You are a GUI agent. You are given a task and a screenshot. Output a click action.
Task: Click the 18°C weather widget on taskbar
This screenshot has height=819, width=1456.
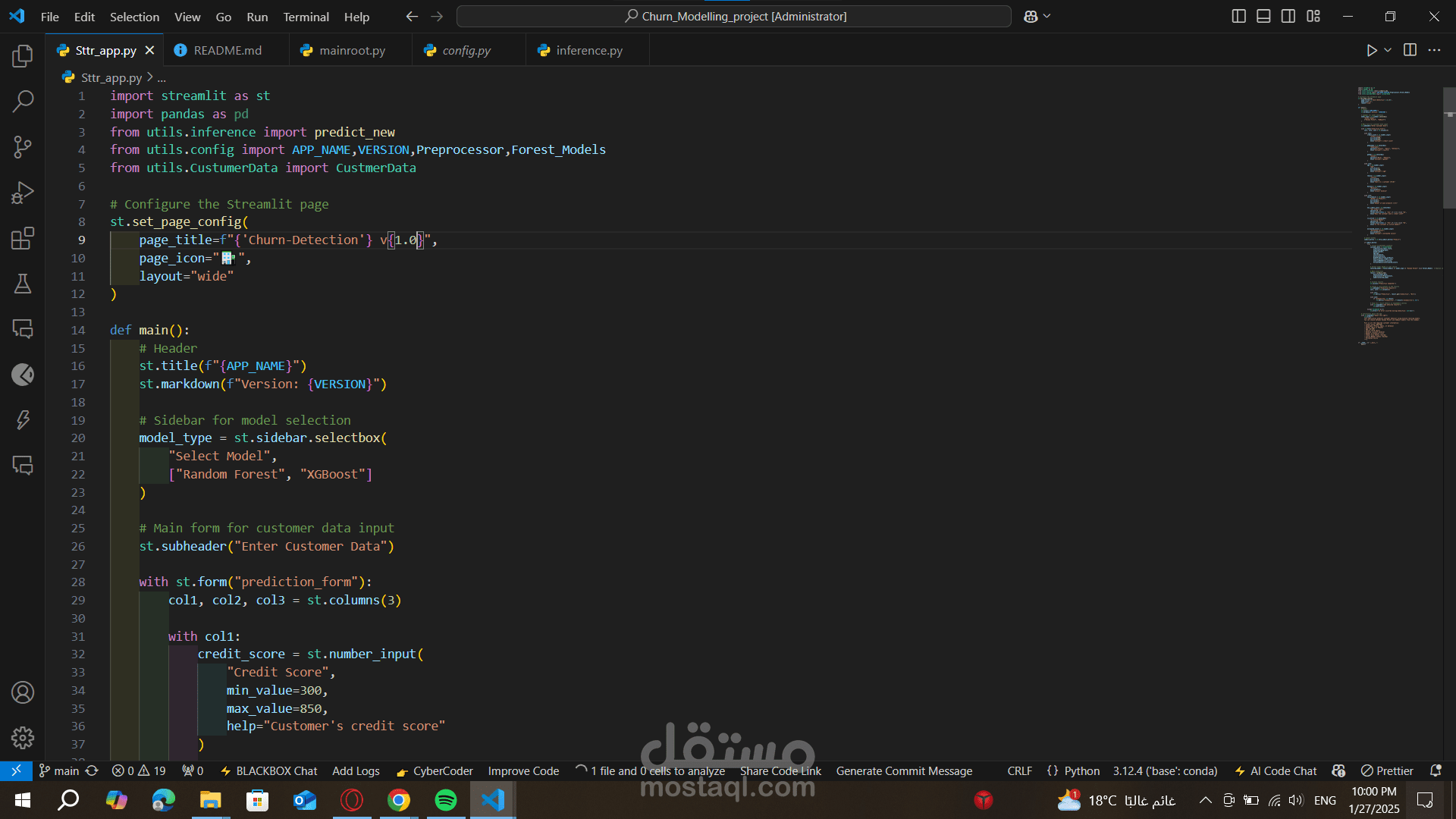point(1116,800)
